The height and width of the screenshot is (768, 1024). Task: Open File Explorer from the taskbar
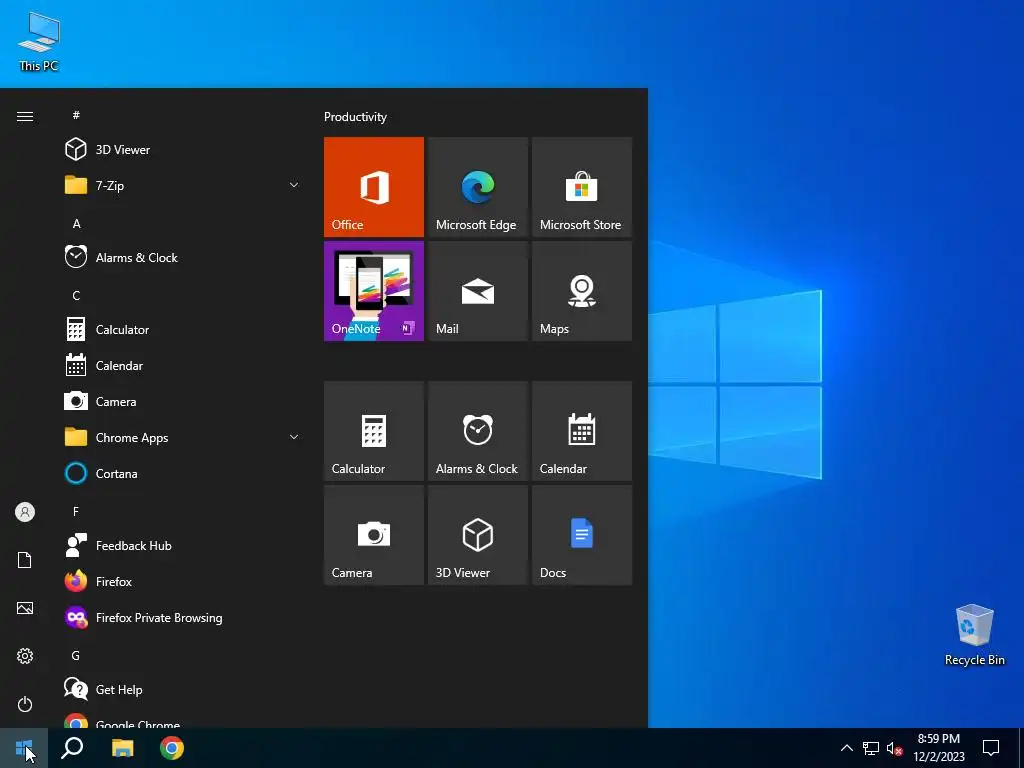point(122,748)
